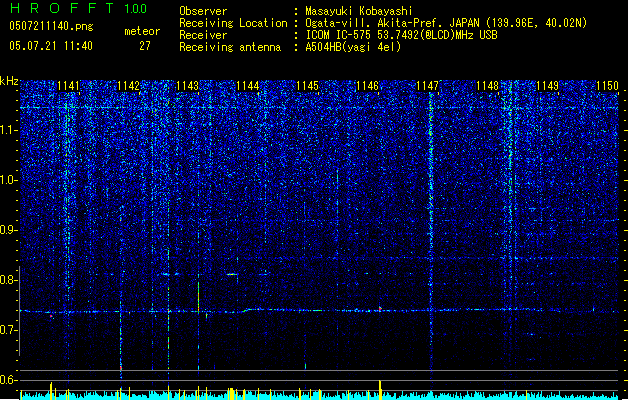Click the meteor count value 27
The height and width of the screenshot is (400, 629).
coord(145,46)
